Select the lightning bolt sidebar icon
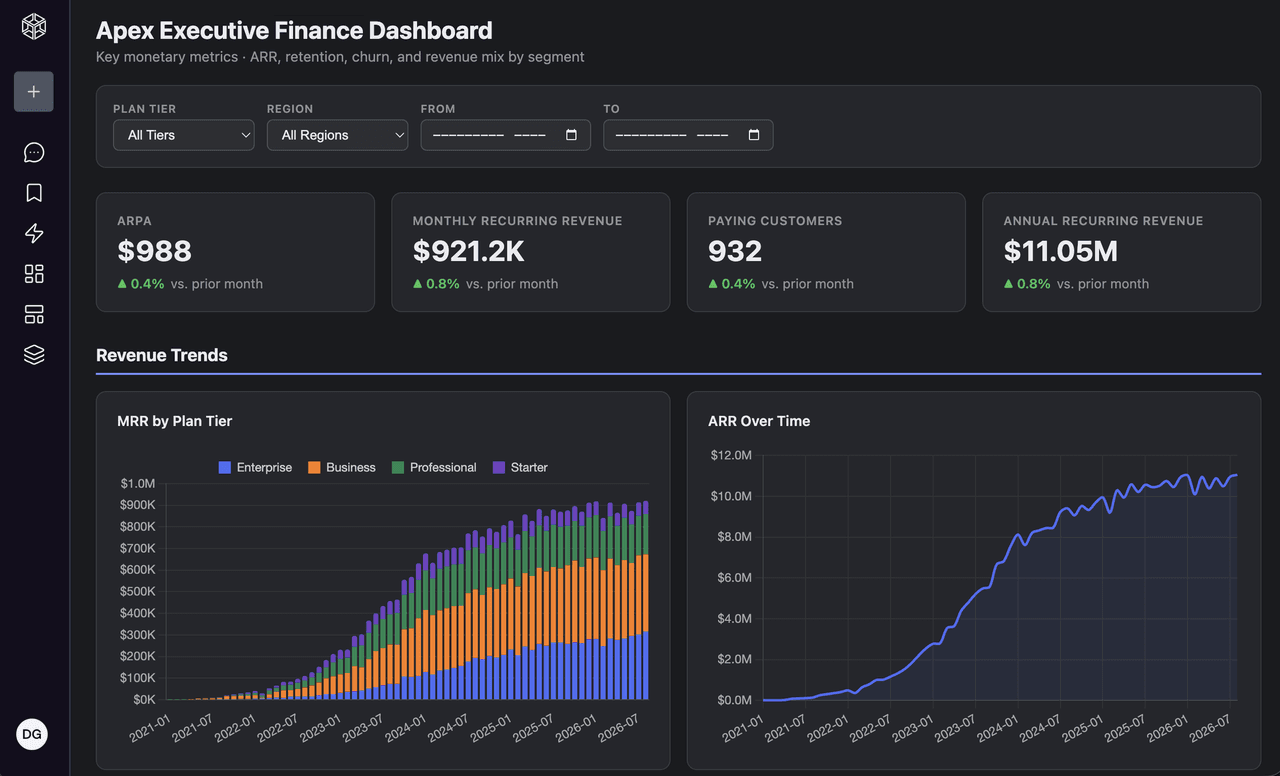 34,233
